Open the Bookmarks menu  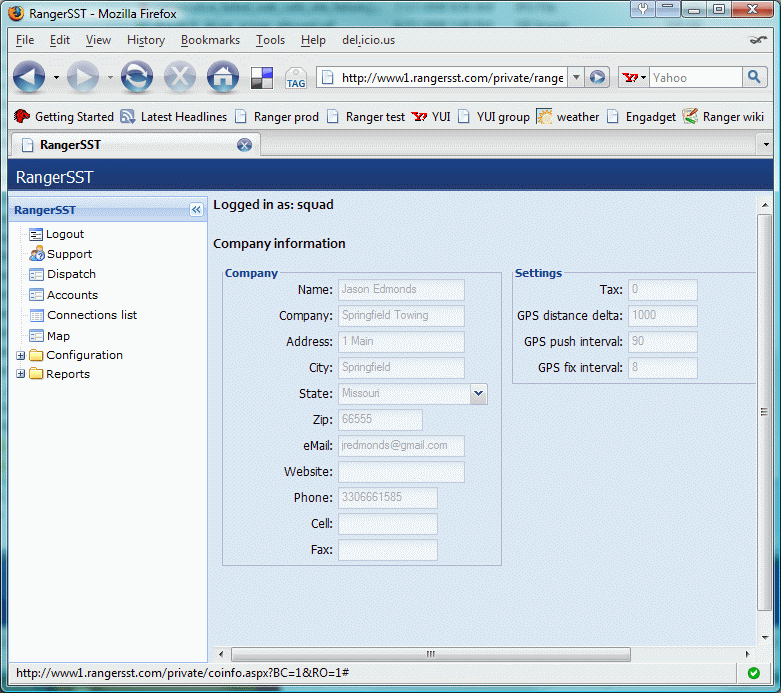(210, 40)
